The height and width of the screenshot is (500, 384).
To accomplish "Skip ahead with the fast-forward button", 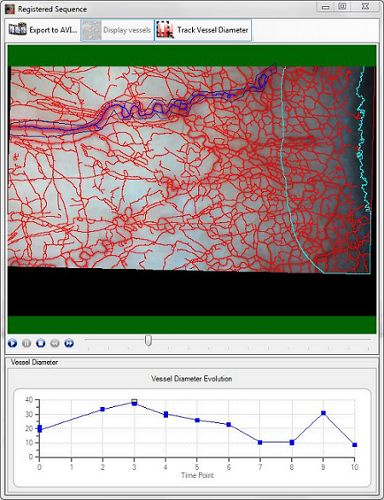I will coord(69,343).
